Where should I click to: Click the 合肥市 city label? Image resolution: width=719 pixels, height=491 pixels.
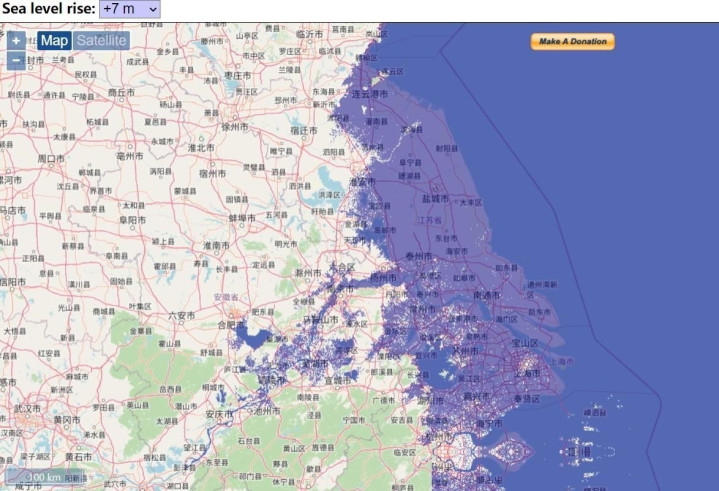[232, 325]
